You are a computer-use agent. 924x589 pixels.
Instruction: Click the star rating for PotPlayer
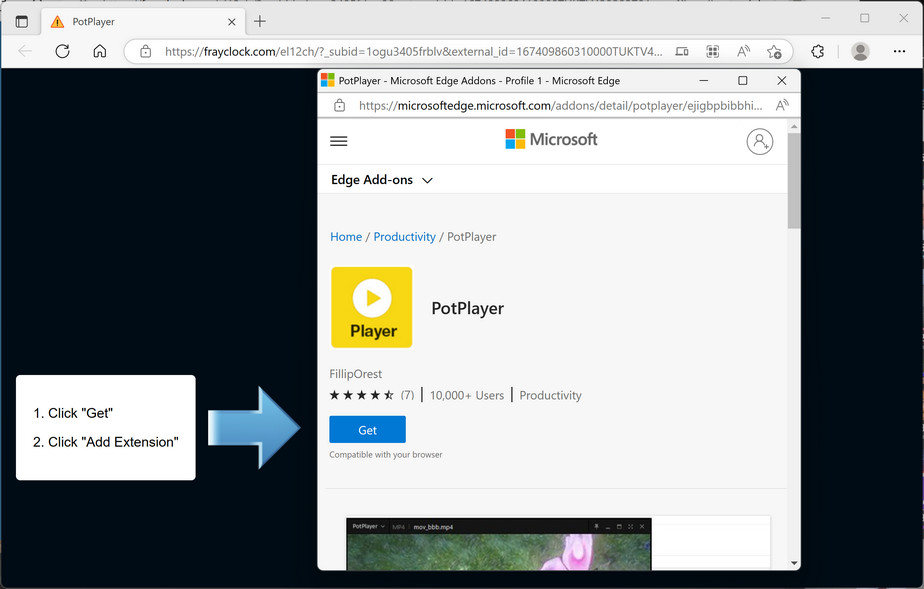[361, 395]
